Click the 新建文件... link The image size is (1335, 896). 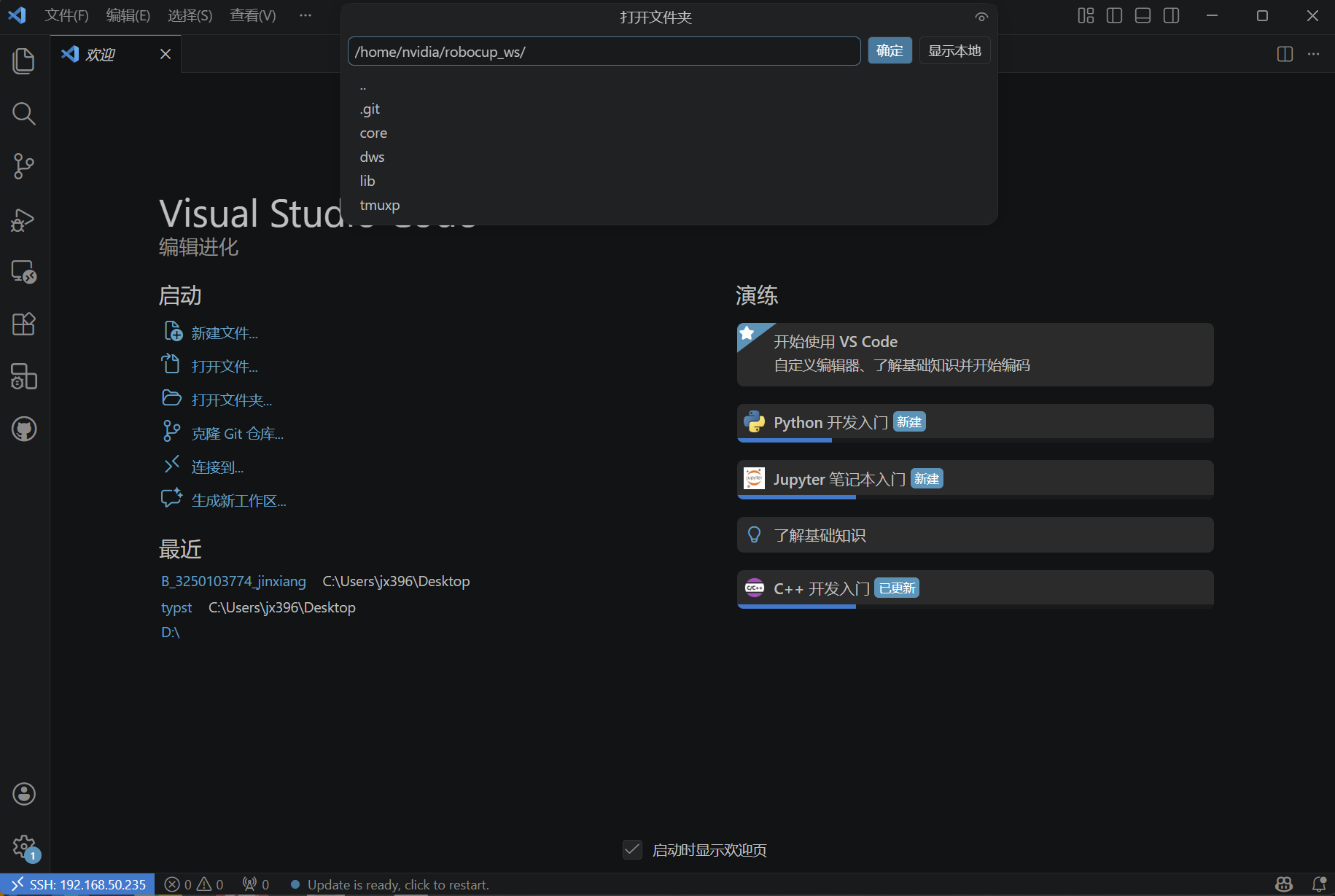pyautogui.click(x=225, y=333)
